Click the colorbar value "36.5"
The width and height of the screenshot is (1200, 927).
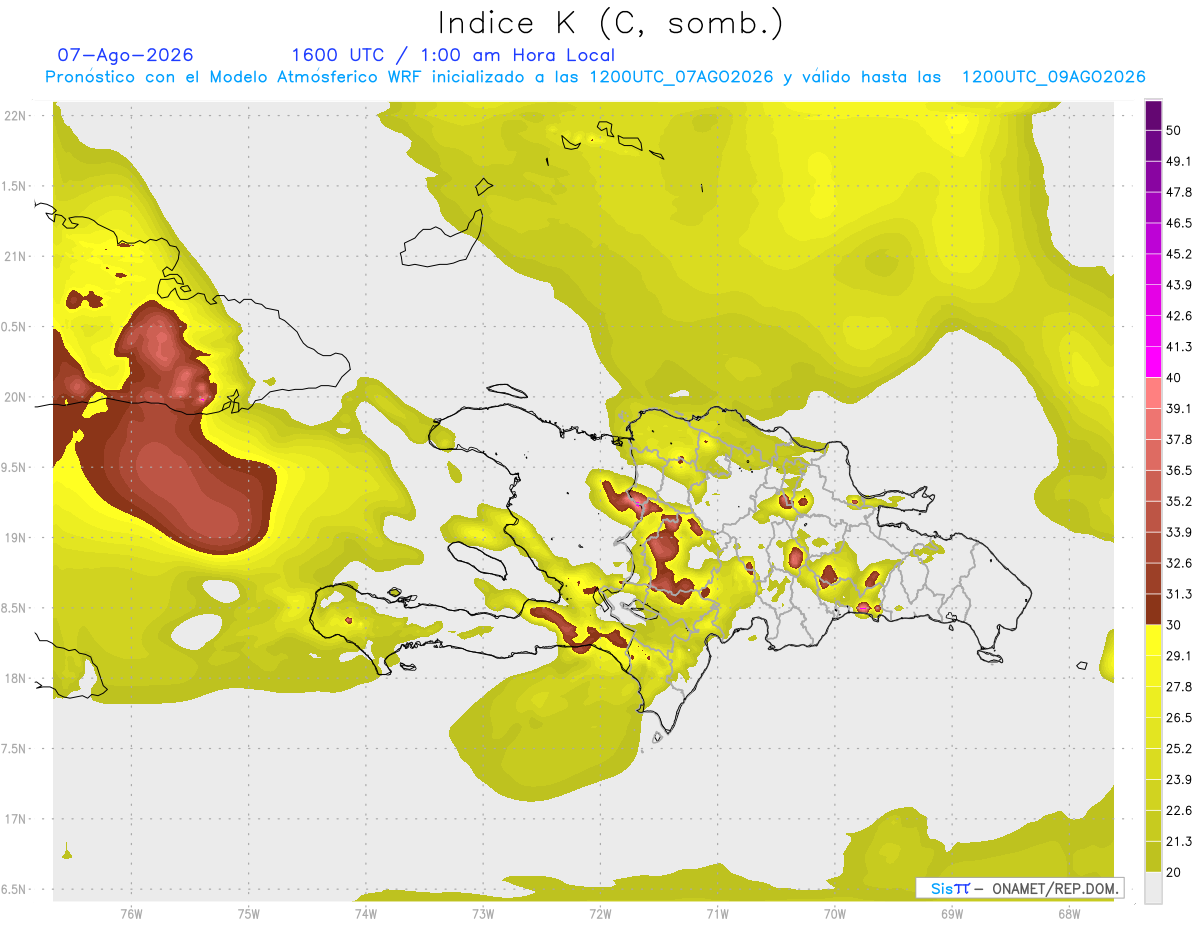pos(1178,470)
